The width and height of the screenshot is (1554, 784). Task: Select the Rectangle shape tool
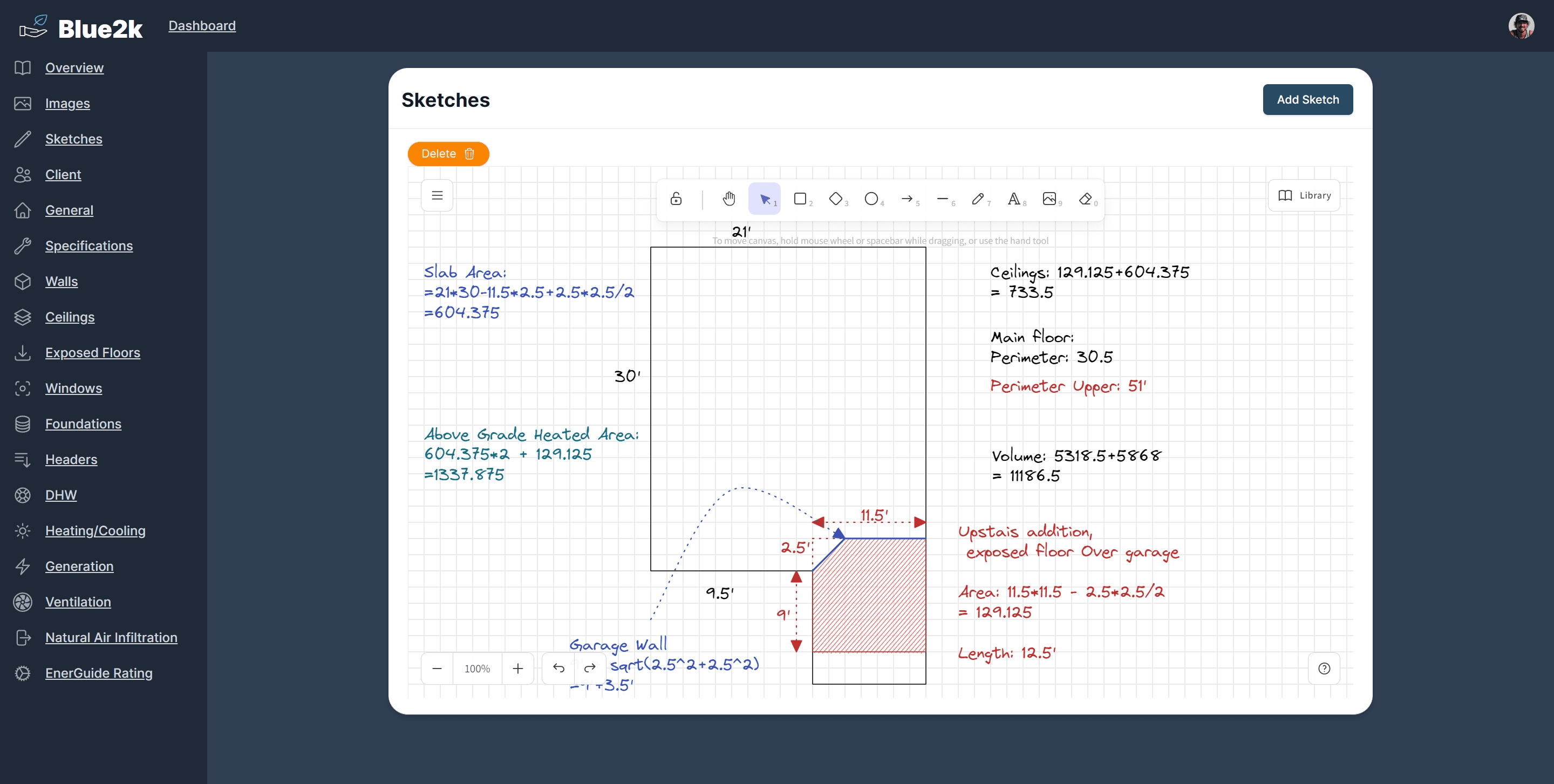(800, 199)
